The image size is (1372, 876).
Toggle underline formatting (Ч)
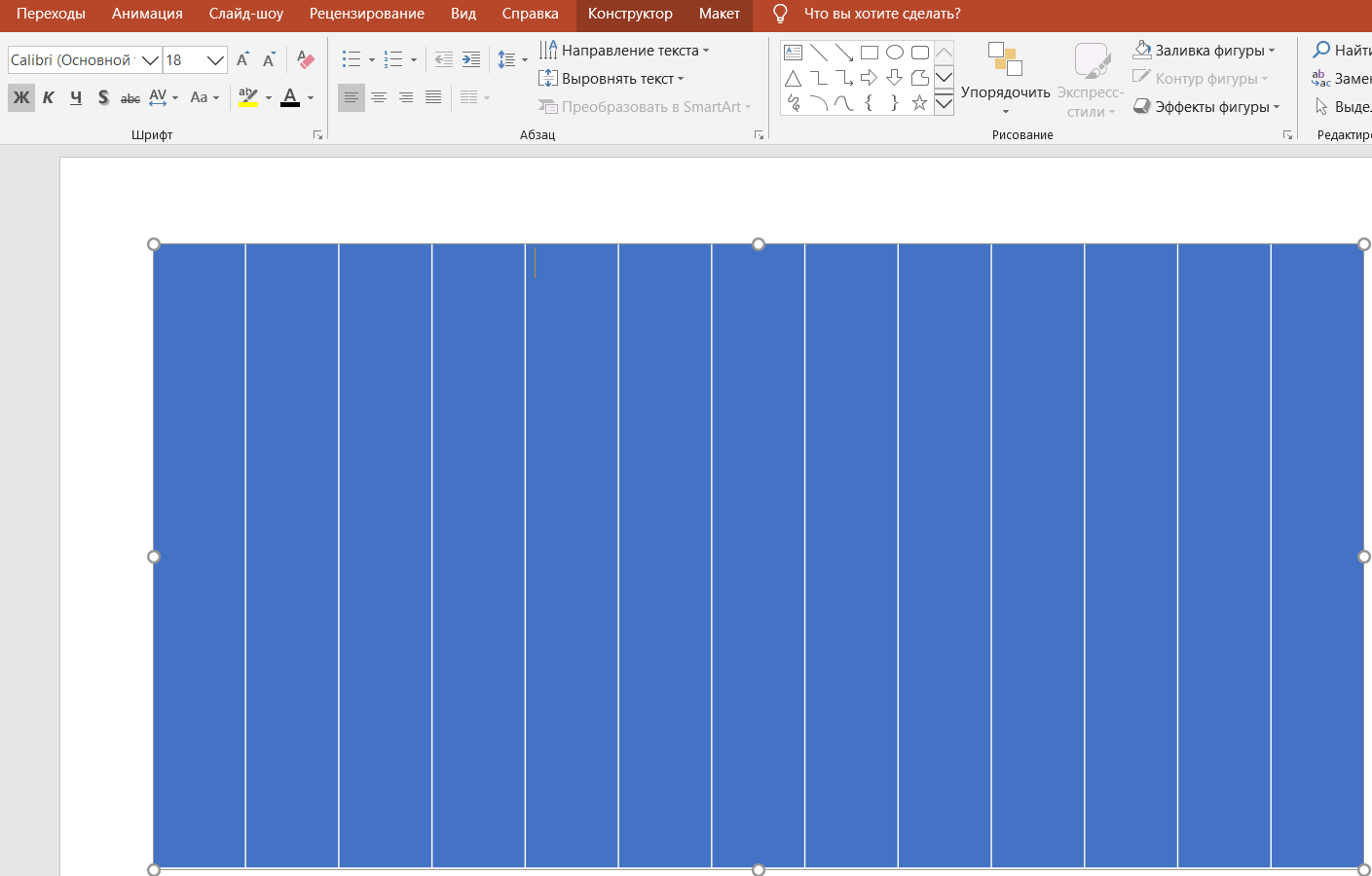pyautogui.click(x=76, y=97)
